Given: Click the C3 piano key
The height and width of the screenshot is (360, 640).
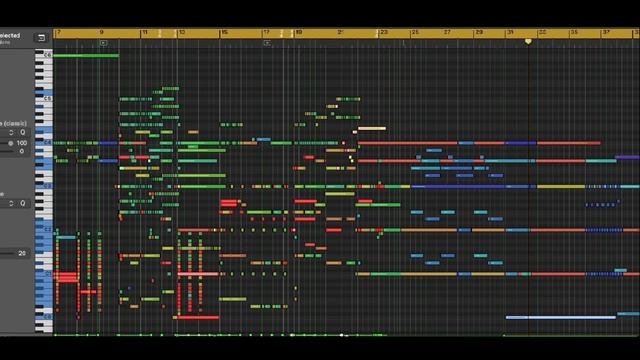Looking at the screenshot, I should click(44, 187).
